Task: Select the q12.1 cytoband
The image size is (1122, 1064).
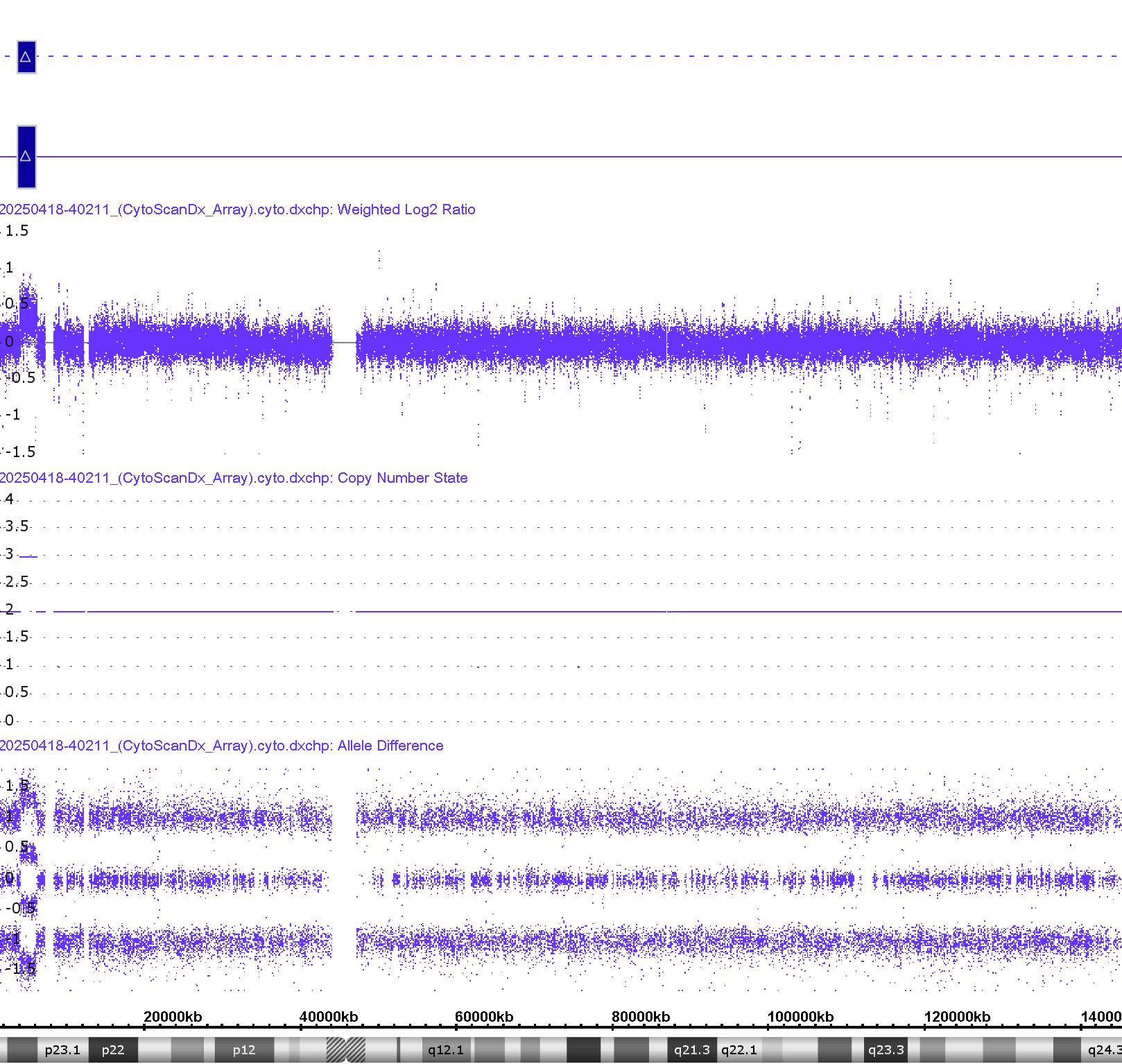Action: pyautogui.click(x=446, y=1050)
